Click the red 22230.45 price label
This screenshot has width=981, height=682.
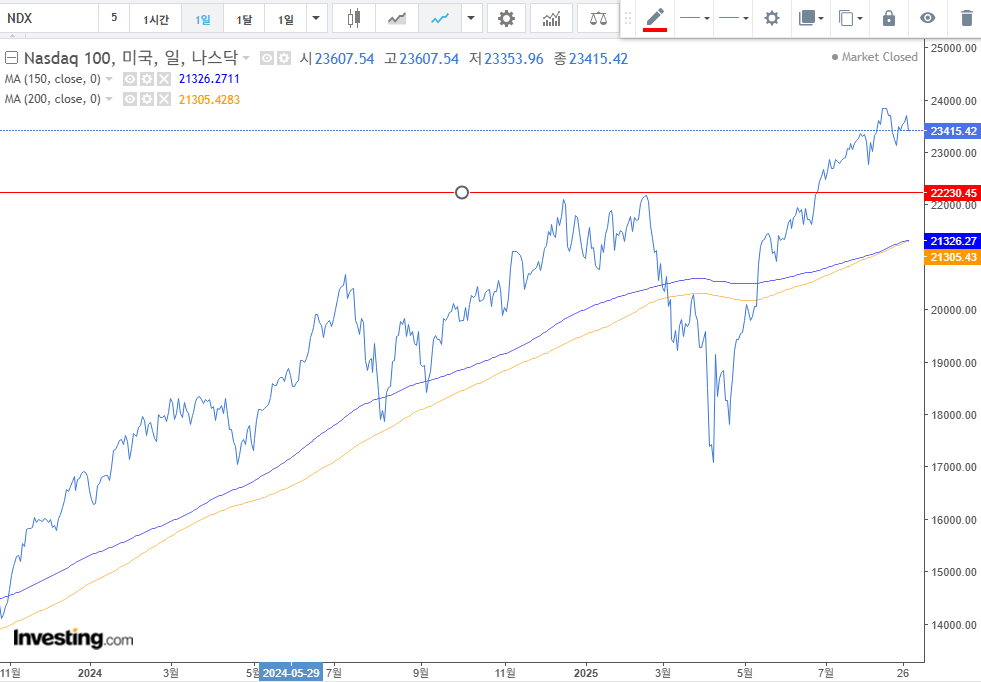pyautogui.click(x=952, y=193)
